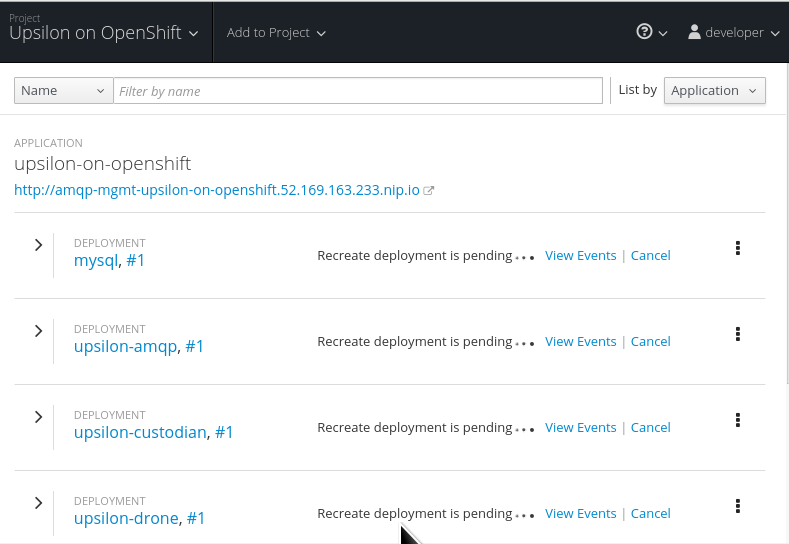Click external link icon after the amqp-mgmt URL
The height and width of the screenshot is (544, 789).
tap(428, 191)
